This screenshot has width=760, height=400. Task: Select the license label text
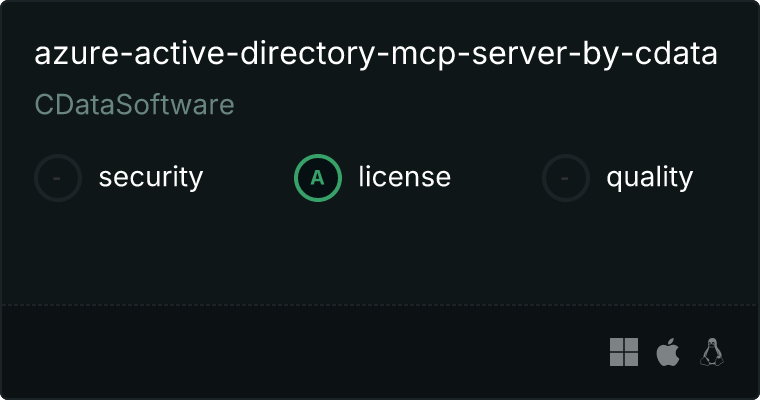click(x=404, y=178)
